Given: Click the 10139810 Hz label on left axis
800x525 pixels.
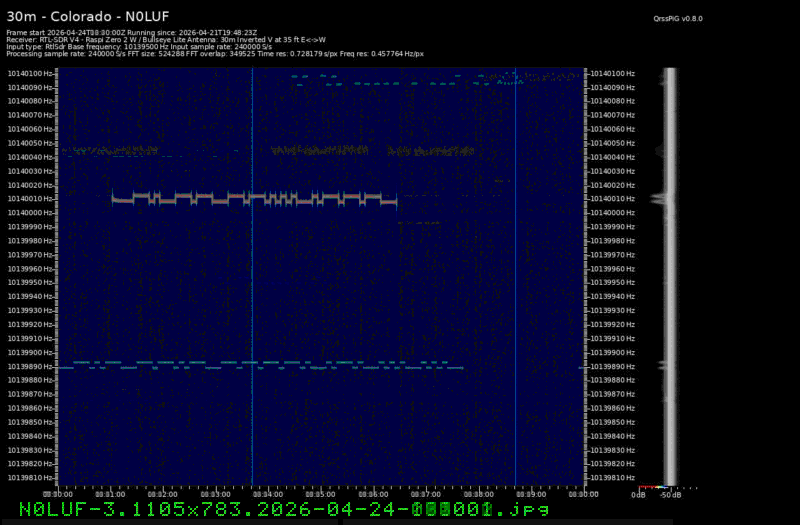Looking at the screenshot, I should [31, 478].
